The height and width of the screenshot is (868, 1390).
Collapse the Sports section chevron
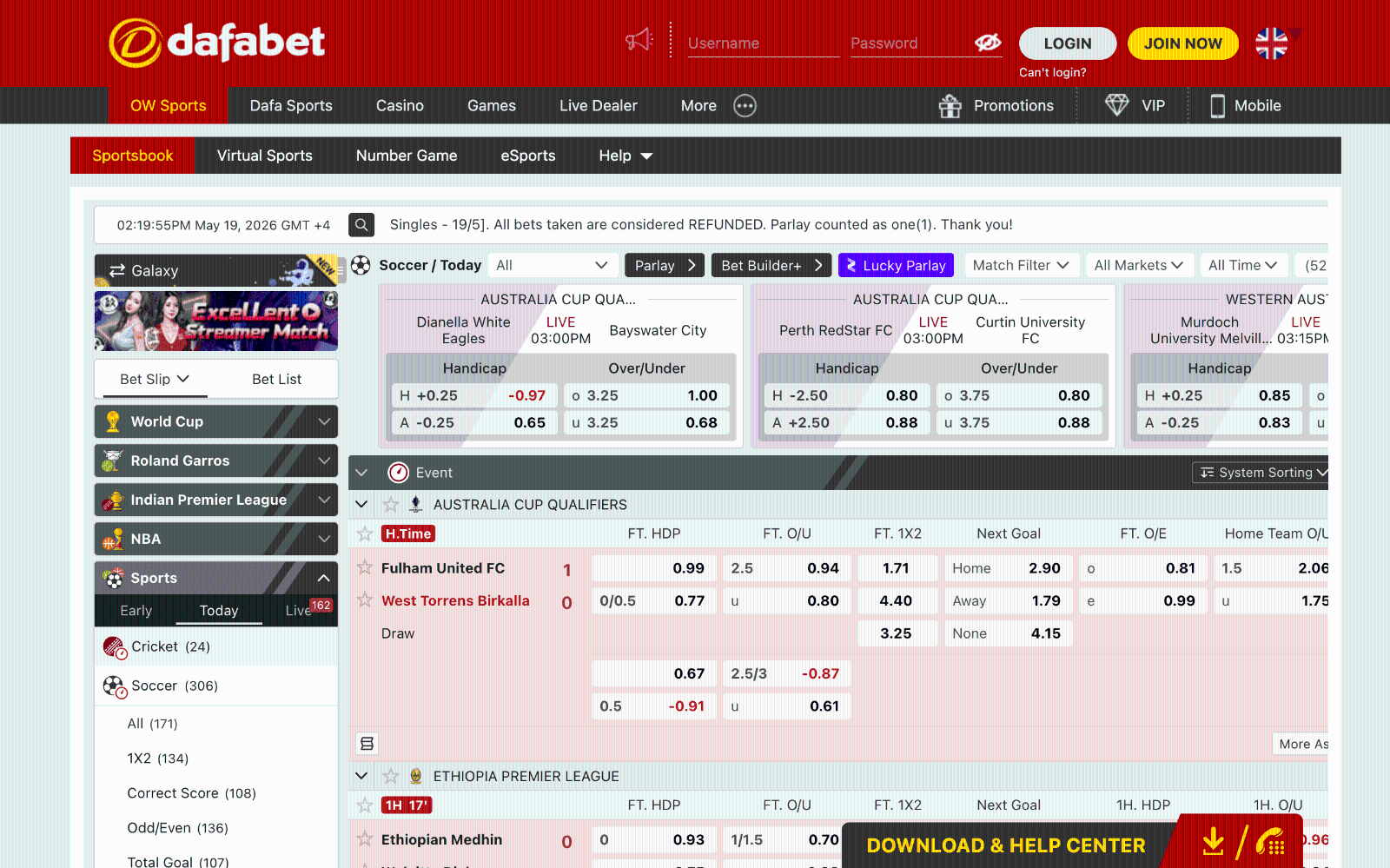pyautogui.click(x=324, y=578)
